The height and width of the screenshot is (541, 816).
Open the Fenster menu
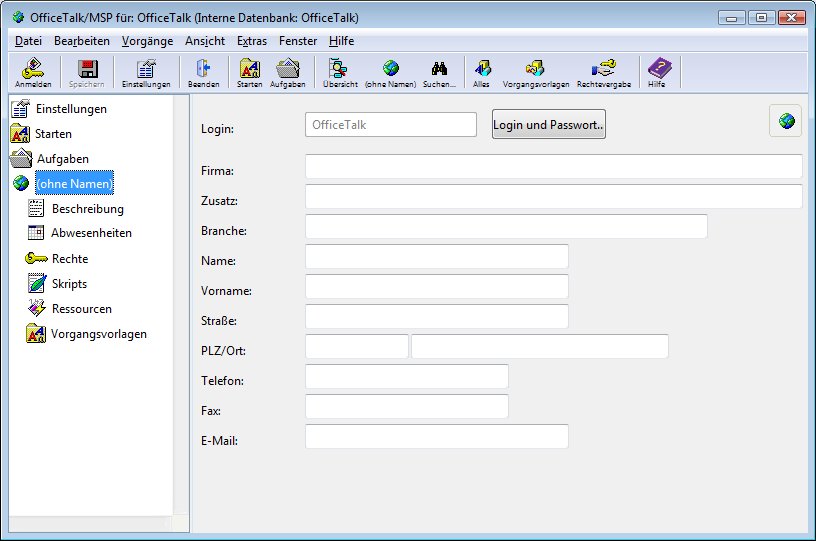click(x=298, y=41)
